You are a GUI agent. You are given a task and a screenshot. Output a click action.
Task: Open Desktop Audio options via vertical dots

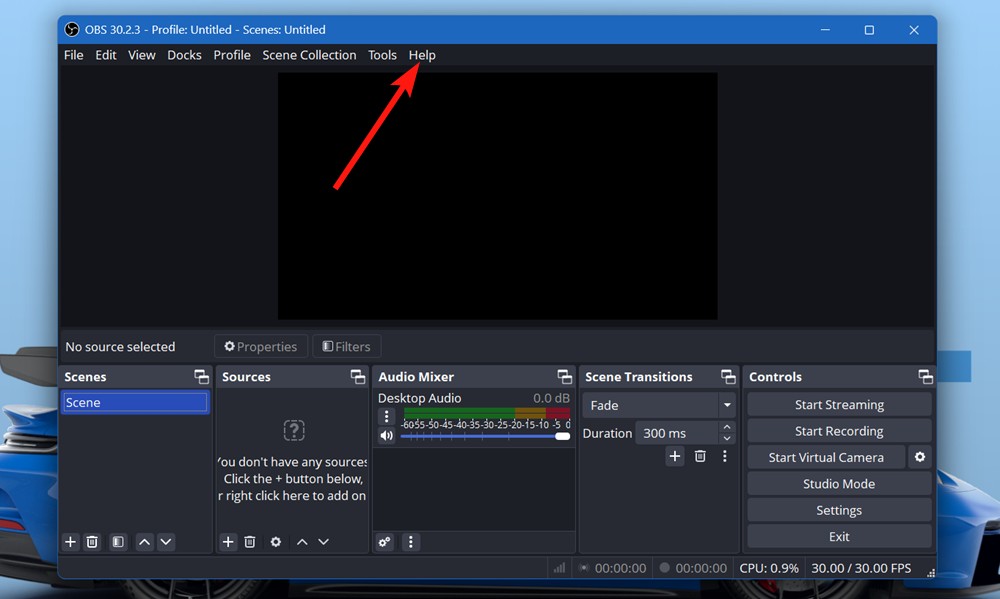point(386,415)
